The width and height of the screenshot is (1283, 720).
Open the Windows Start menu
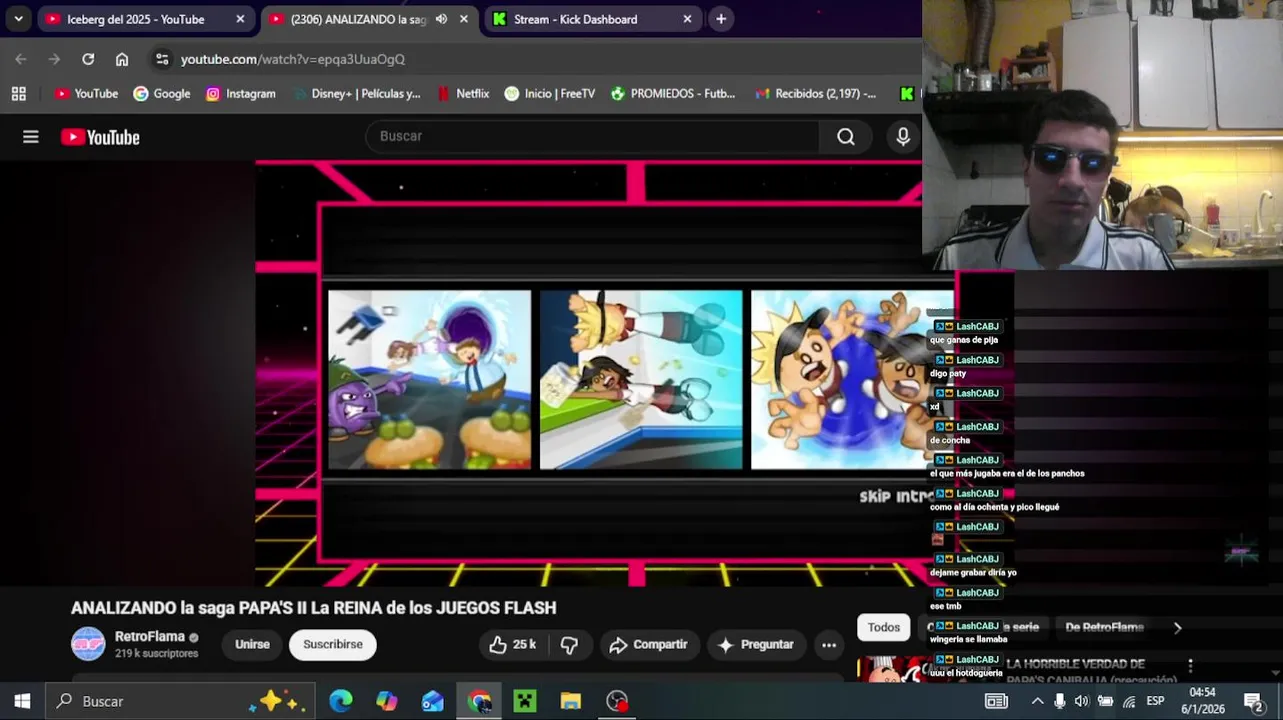22,701
